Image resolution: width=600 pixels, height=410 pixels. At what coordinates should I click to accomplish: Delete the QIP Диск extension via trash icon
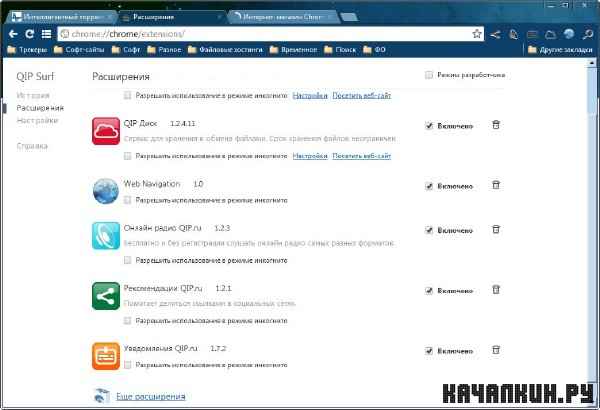click(496, 125)
